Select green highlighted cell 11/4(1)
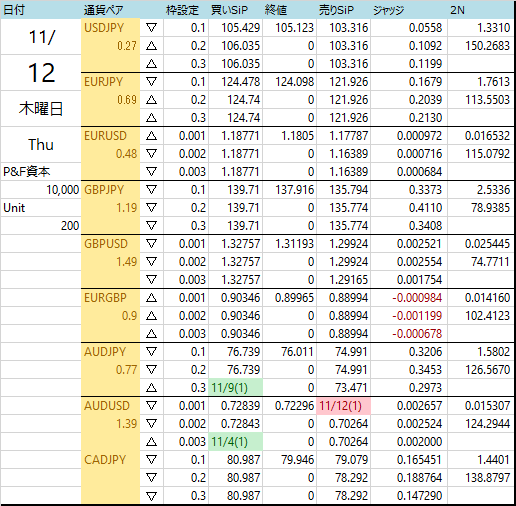The height and width of the screenshot is (506, 516). point(235,442)
